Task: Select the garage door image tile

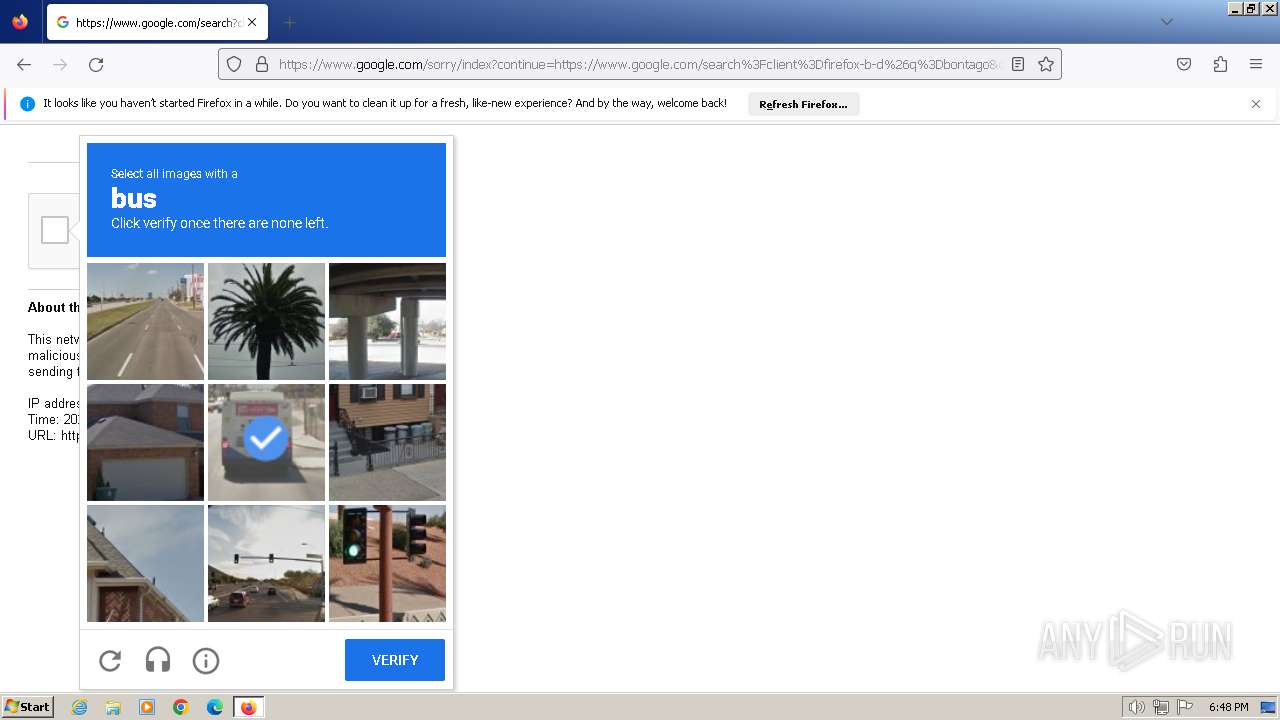Action: point(145,442)
